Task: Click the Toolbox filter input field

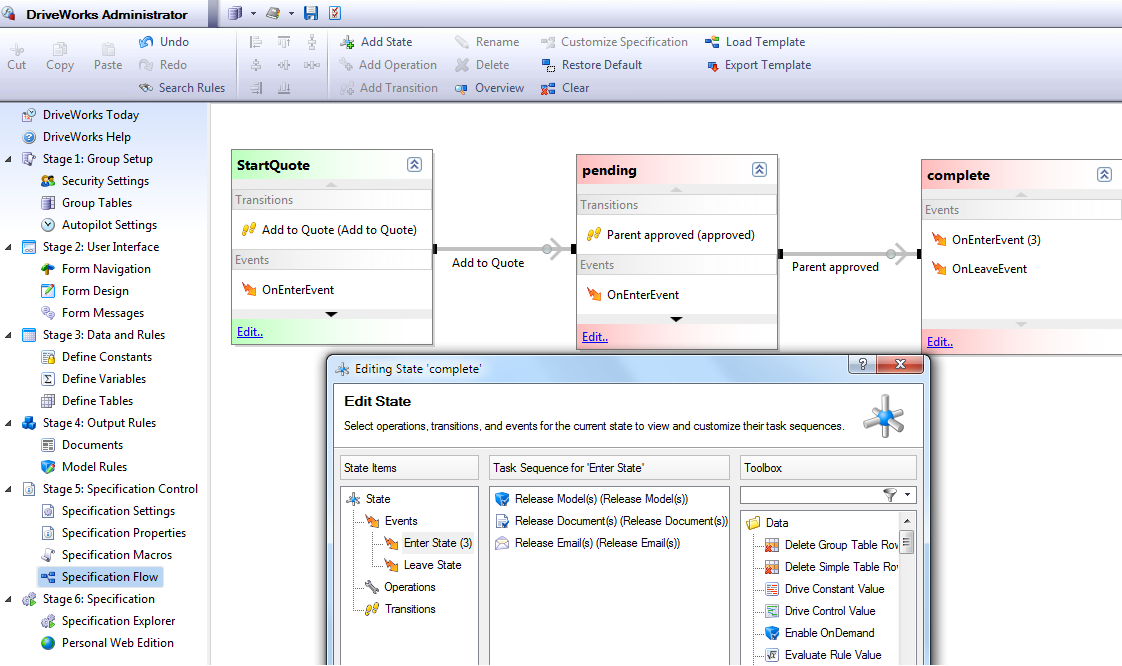Action: pos(811,495)
